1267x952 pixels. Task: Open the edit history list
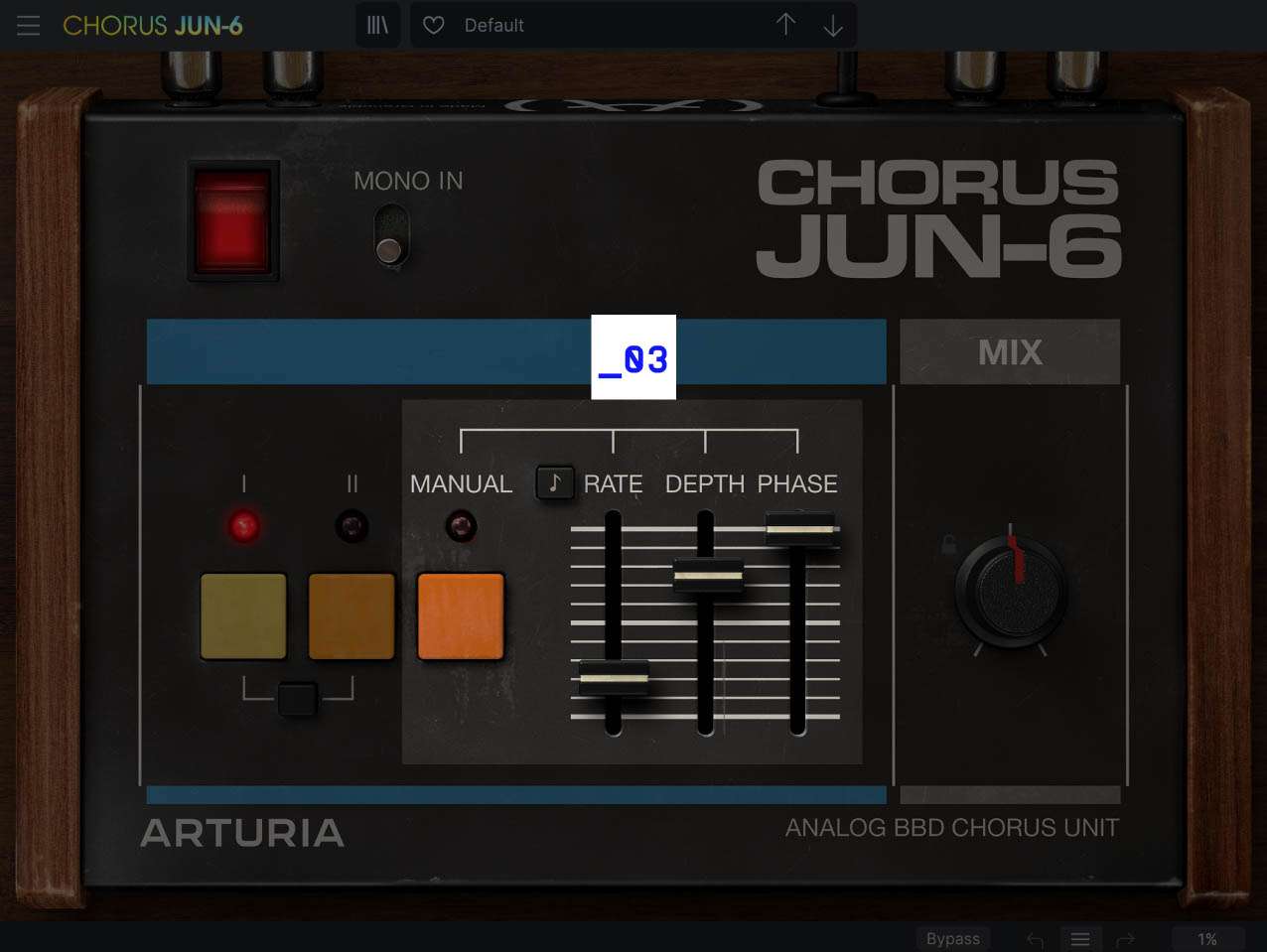coord(1079,938)
